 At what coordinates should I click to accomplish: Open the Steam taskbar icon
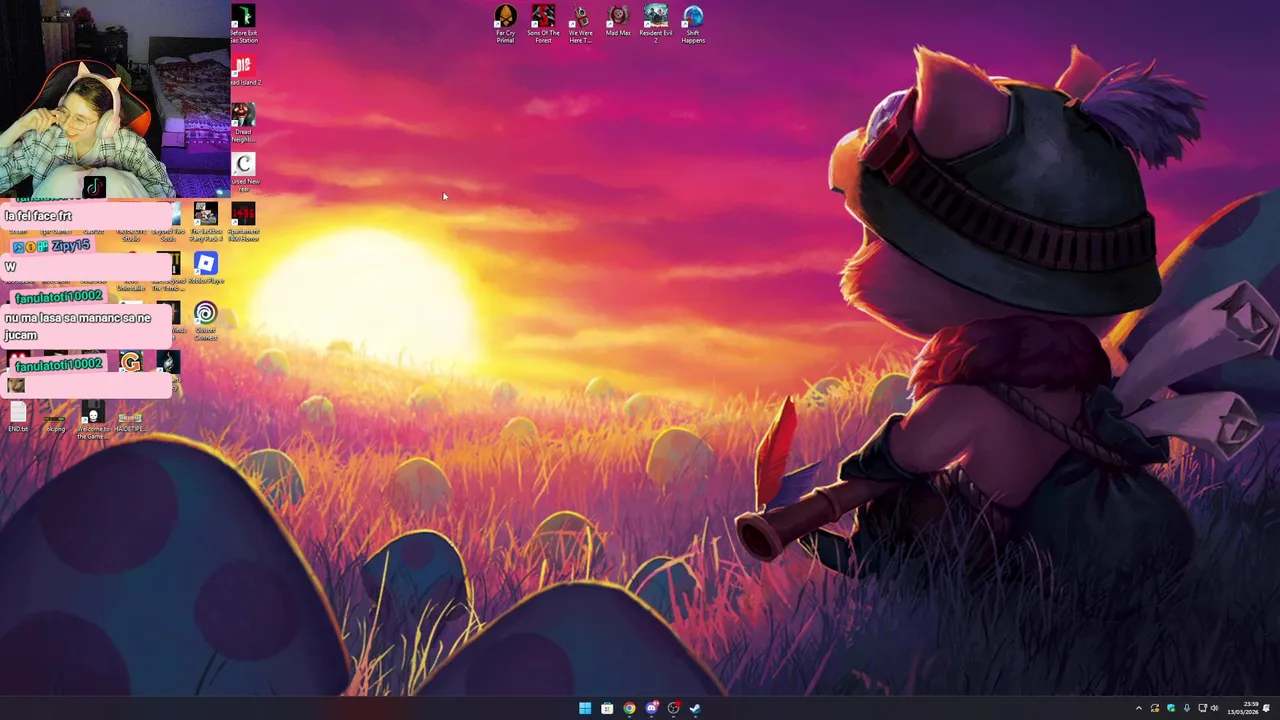(695, 708)
